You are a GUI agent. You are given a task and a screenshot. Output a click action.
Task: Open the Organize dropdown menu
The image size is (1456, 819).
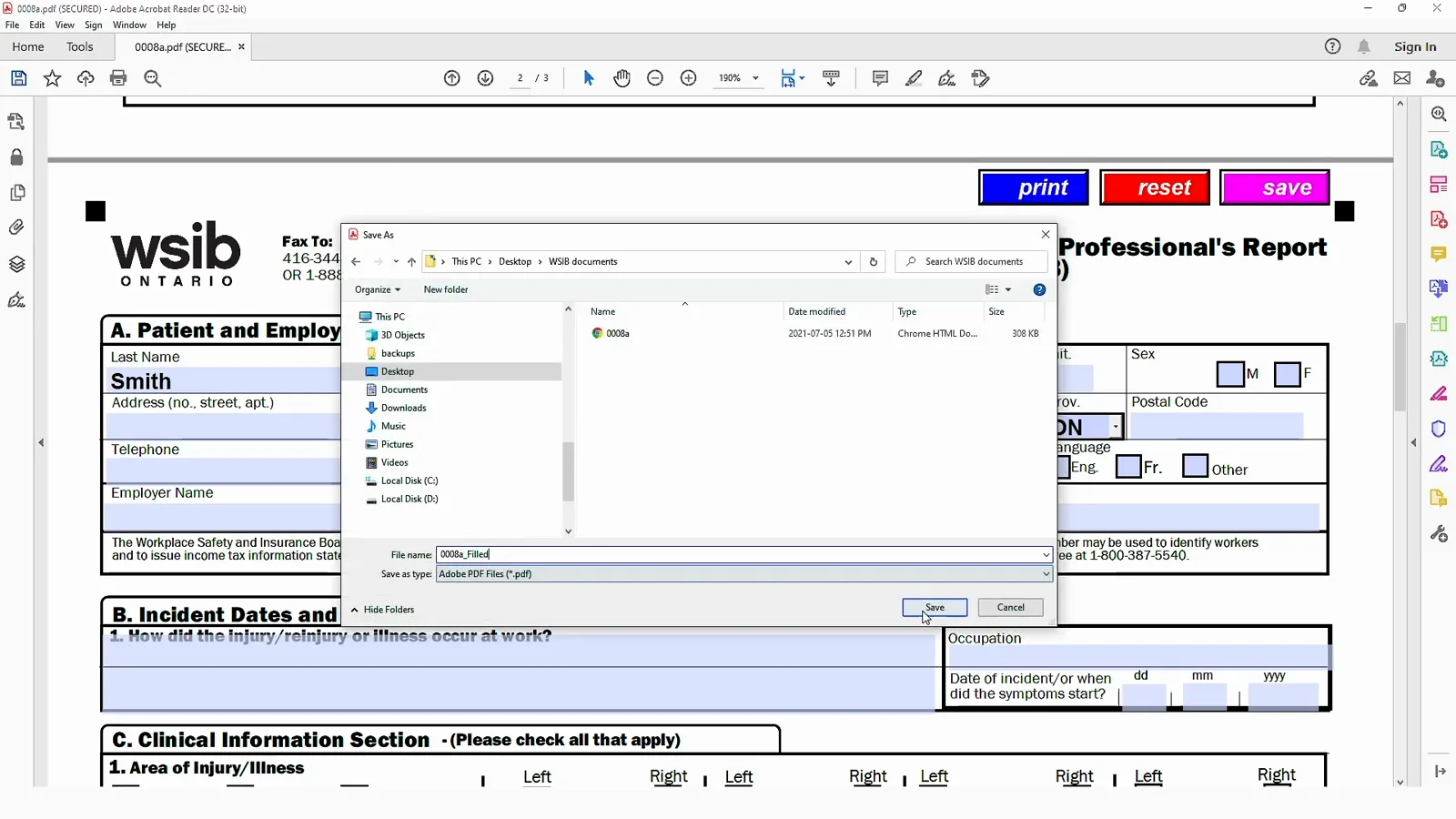[378, 290]
